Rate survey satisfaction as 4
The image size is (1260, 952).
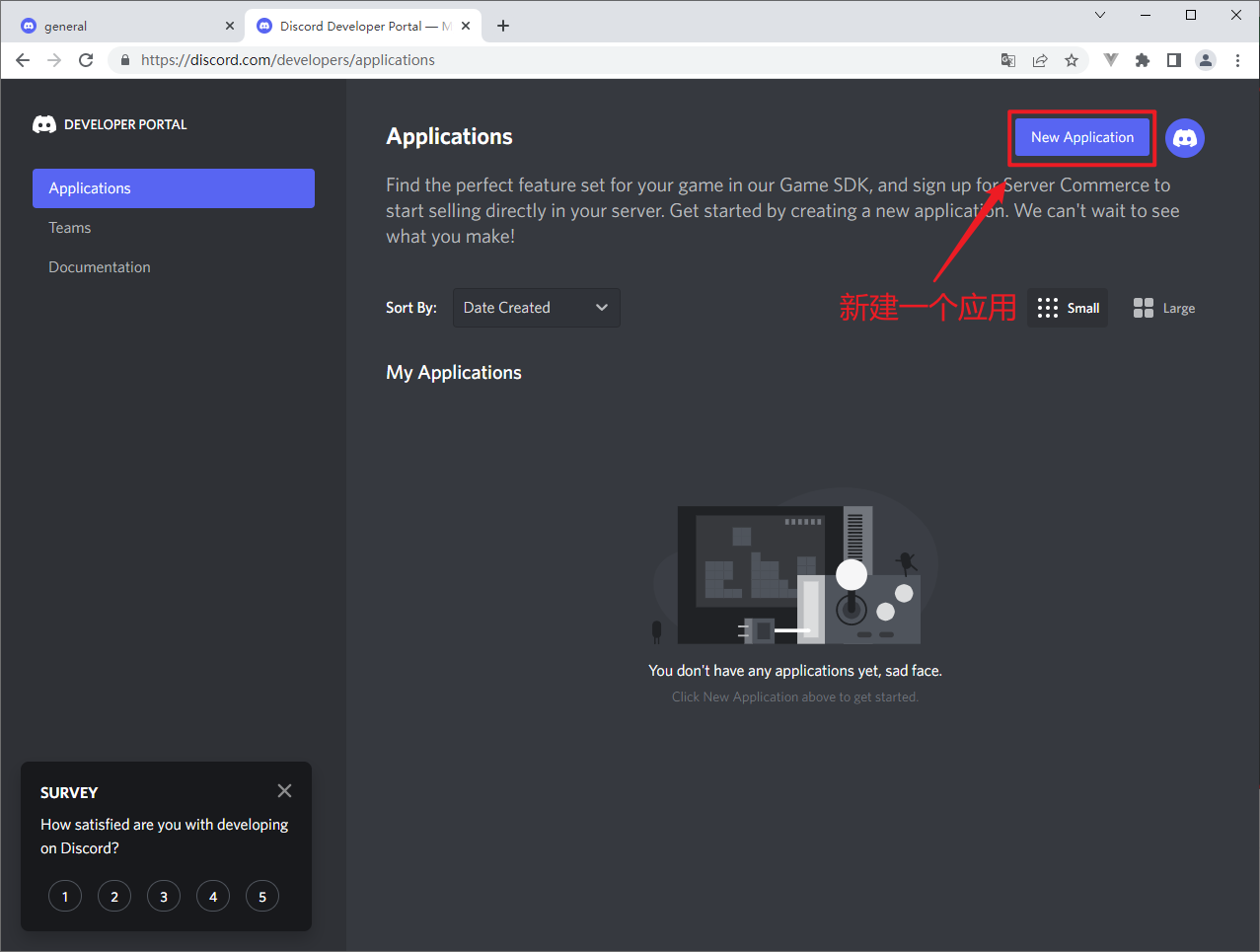click(x=213, y=897)
